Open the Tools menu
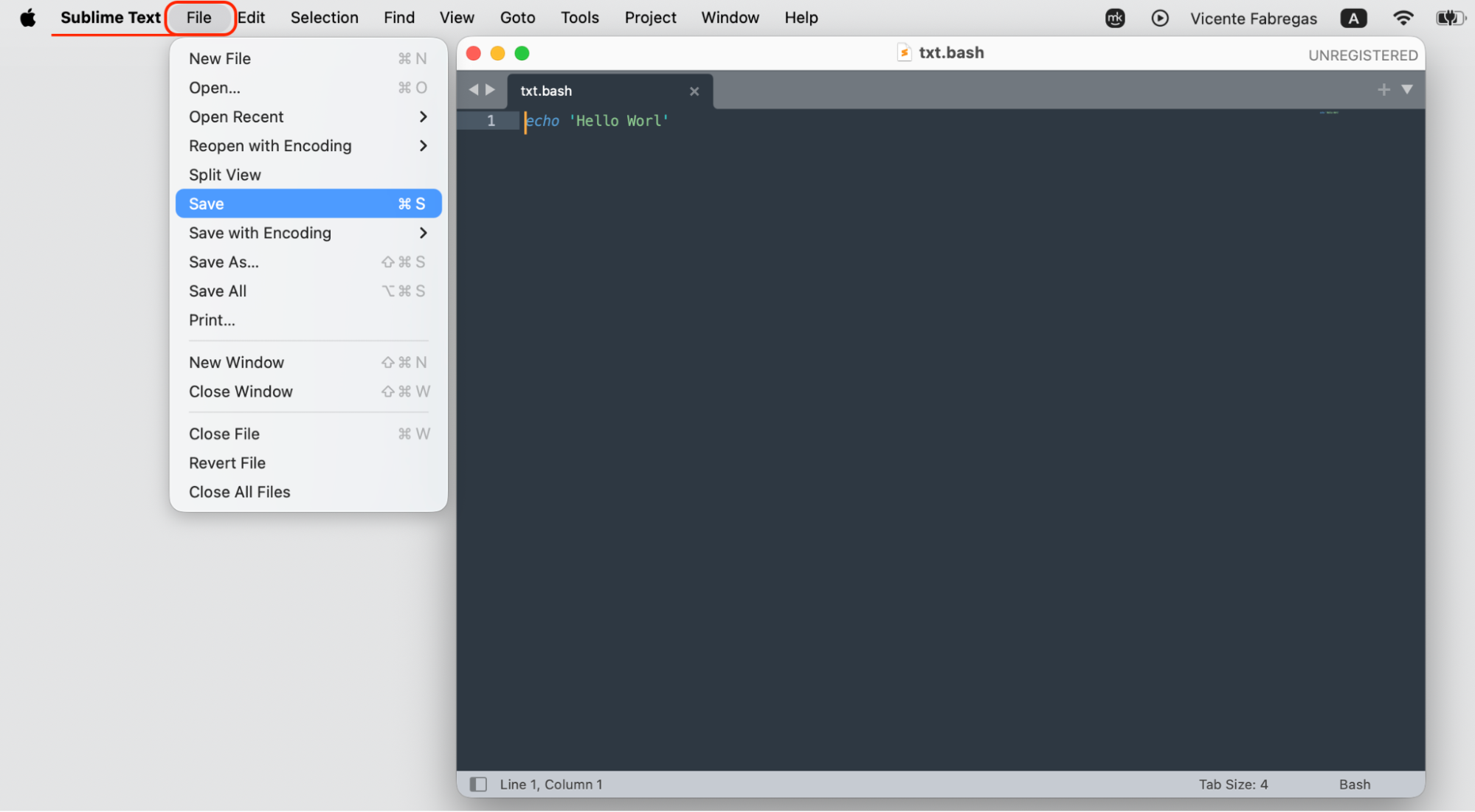 579,18
